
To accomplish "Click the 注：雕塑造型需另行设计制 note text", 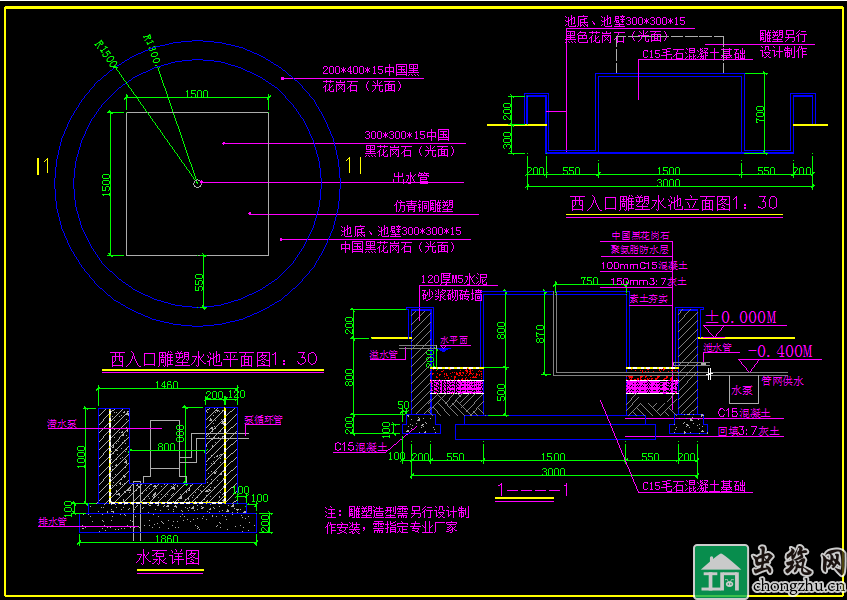I will pyautogui.click(x=397, y=511).
